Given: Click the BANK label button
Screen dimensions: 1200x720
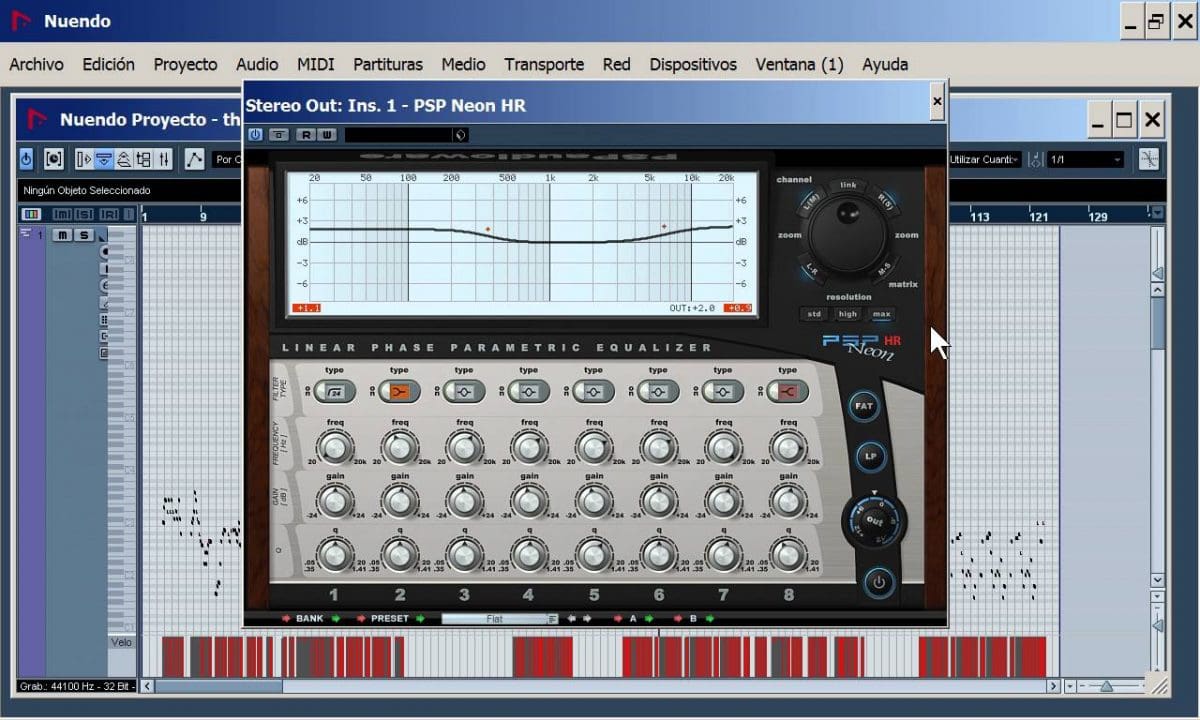Looking at the screenshot, I should (x=310, y=619).
